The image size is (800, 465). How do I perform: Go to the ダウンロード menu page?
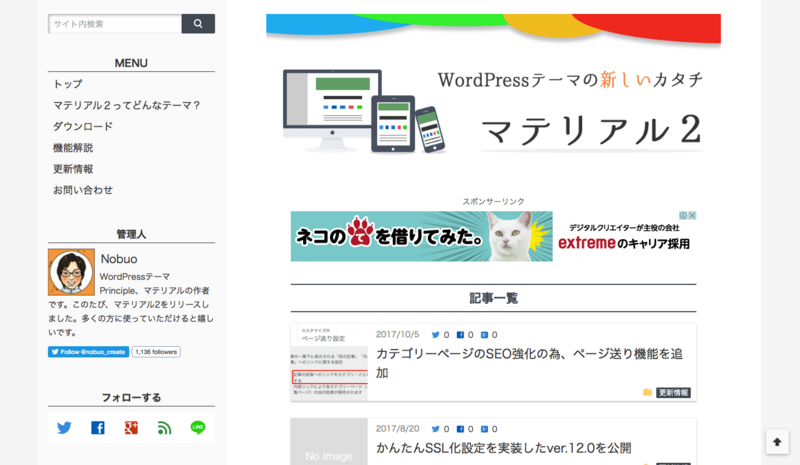click(83, 127)
